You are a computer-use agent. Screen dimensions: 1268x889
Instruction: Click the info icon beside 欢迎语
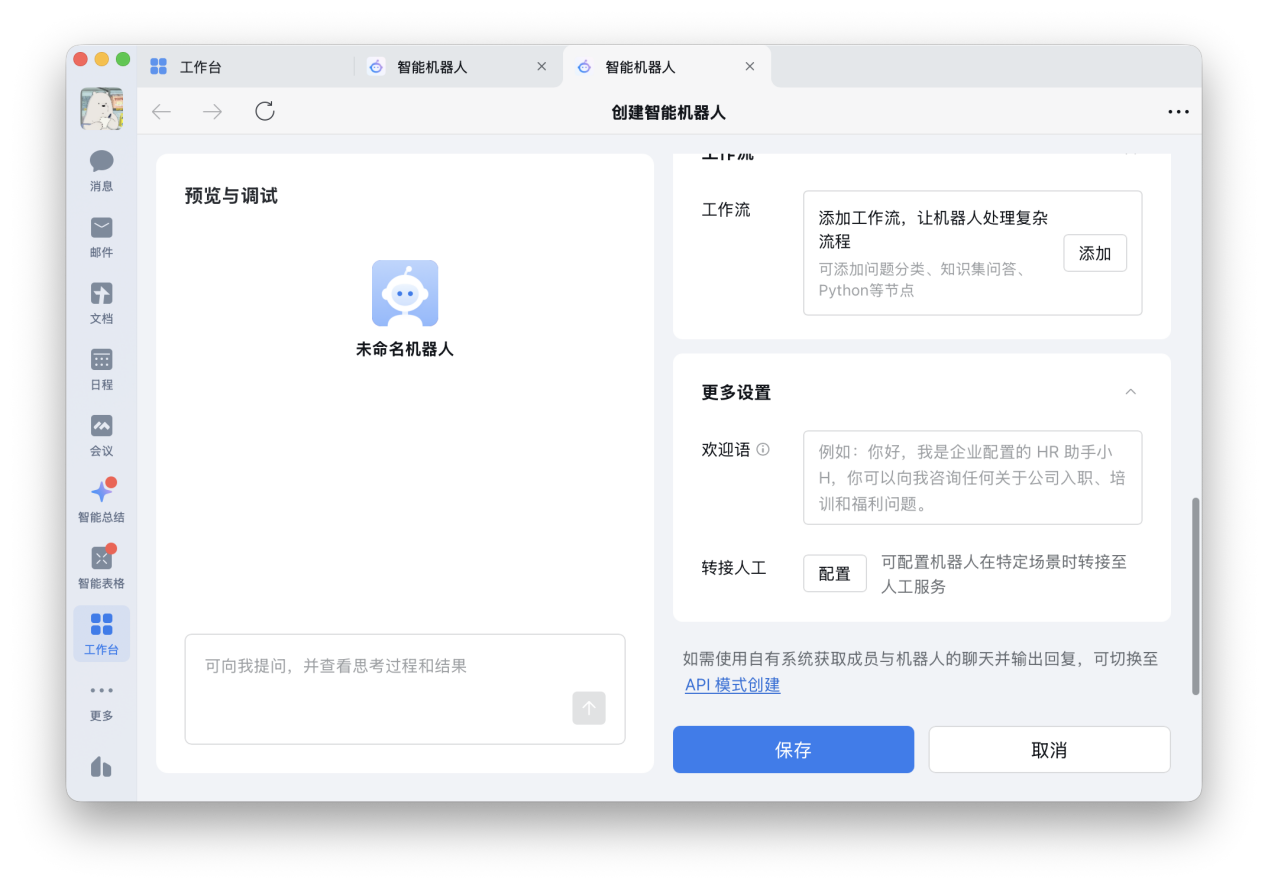[763, 449]
